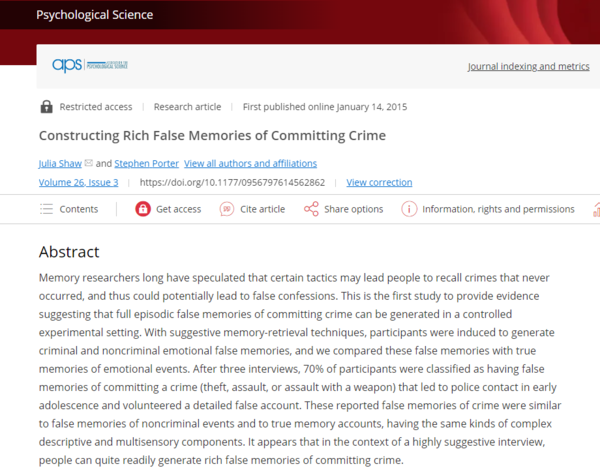Click the article title heading
The height and width of the screenshot is (475, 600).
point(211,135)
